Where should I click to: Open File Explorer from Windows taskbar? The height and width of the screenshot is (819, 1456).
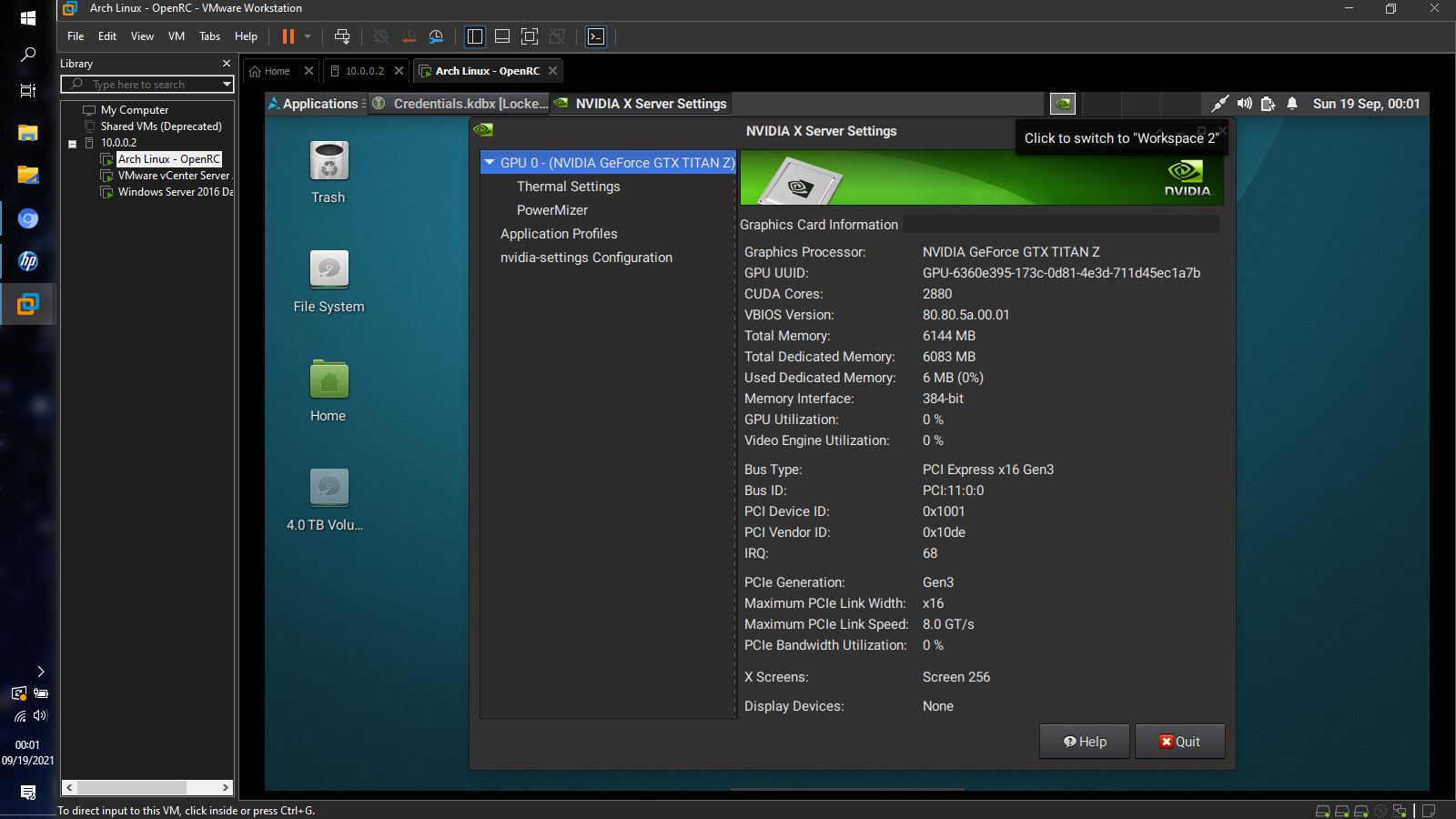coord(28,133)
